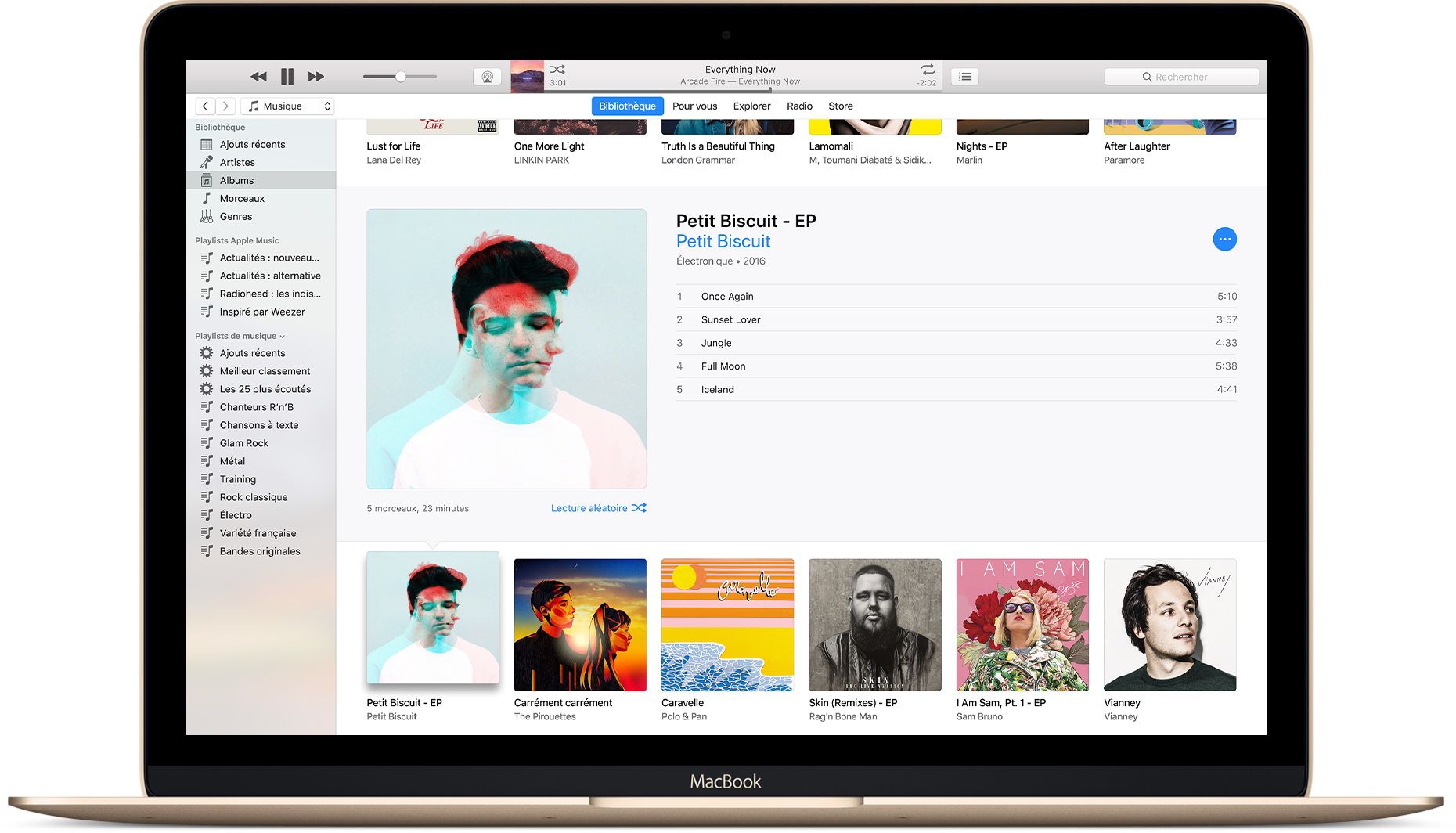This screenshot has height=833, width=1456.
Task: Go forward with the right chevron
Action: [x=225, y=106]
